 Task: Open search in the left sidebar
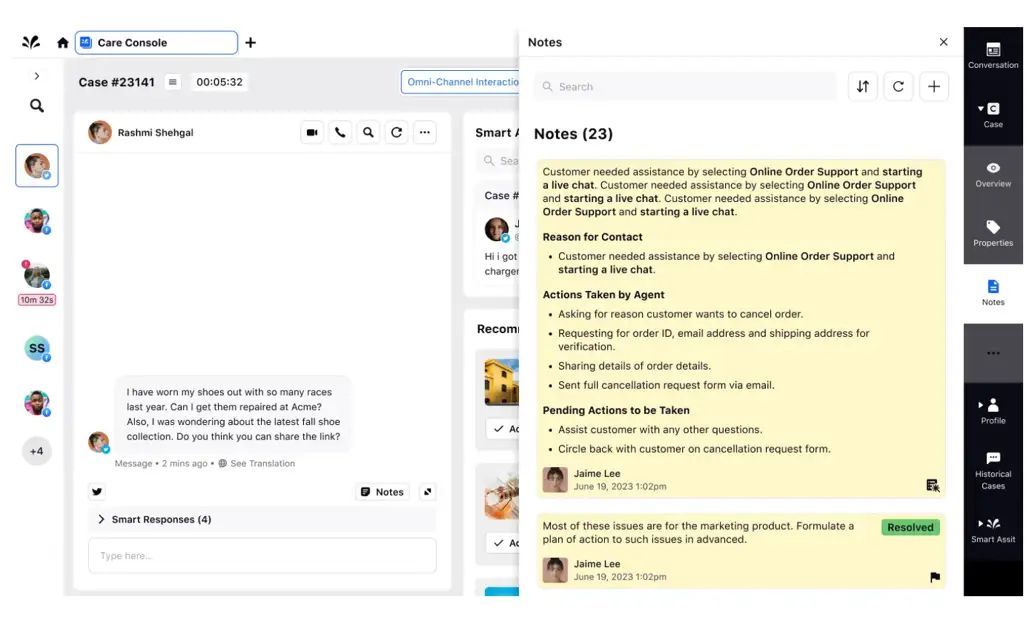[37, 106]
